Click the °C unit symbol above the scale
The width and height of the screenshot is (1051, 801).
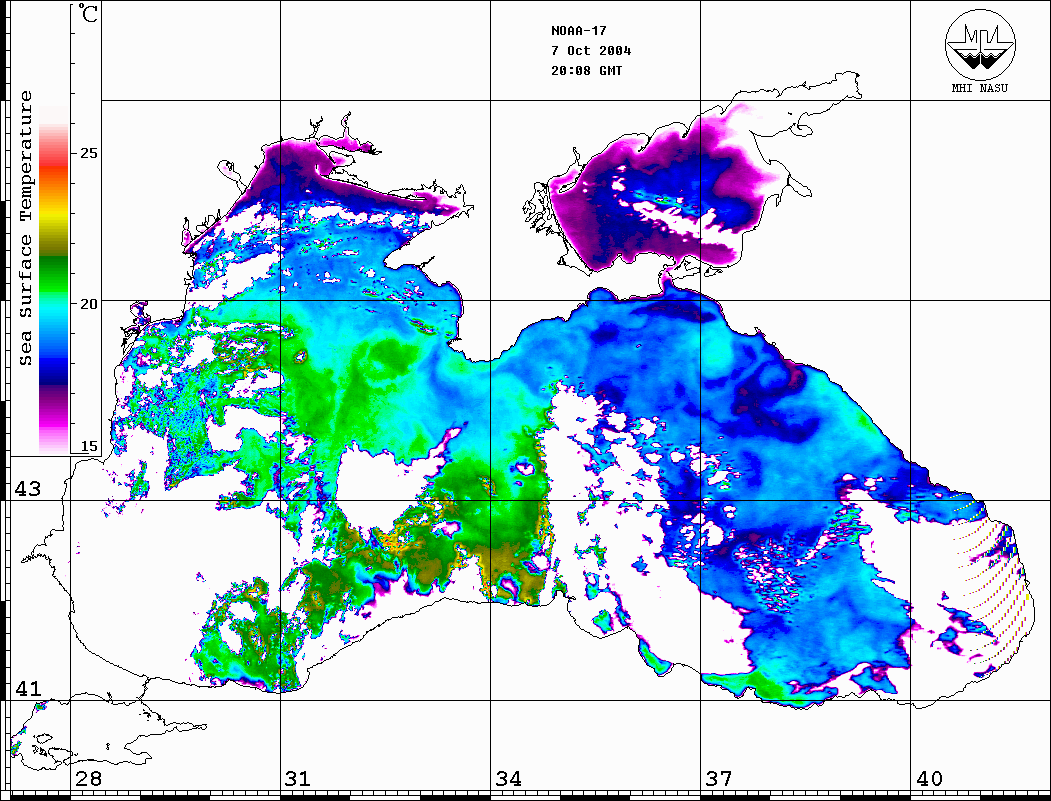(88, 16)
